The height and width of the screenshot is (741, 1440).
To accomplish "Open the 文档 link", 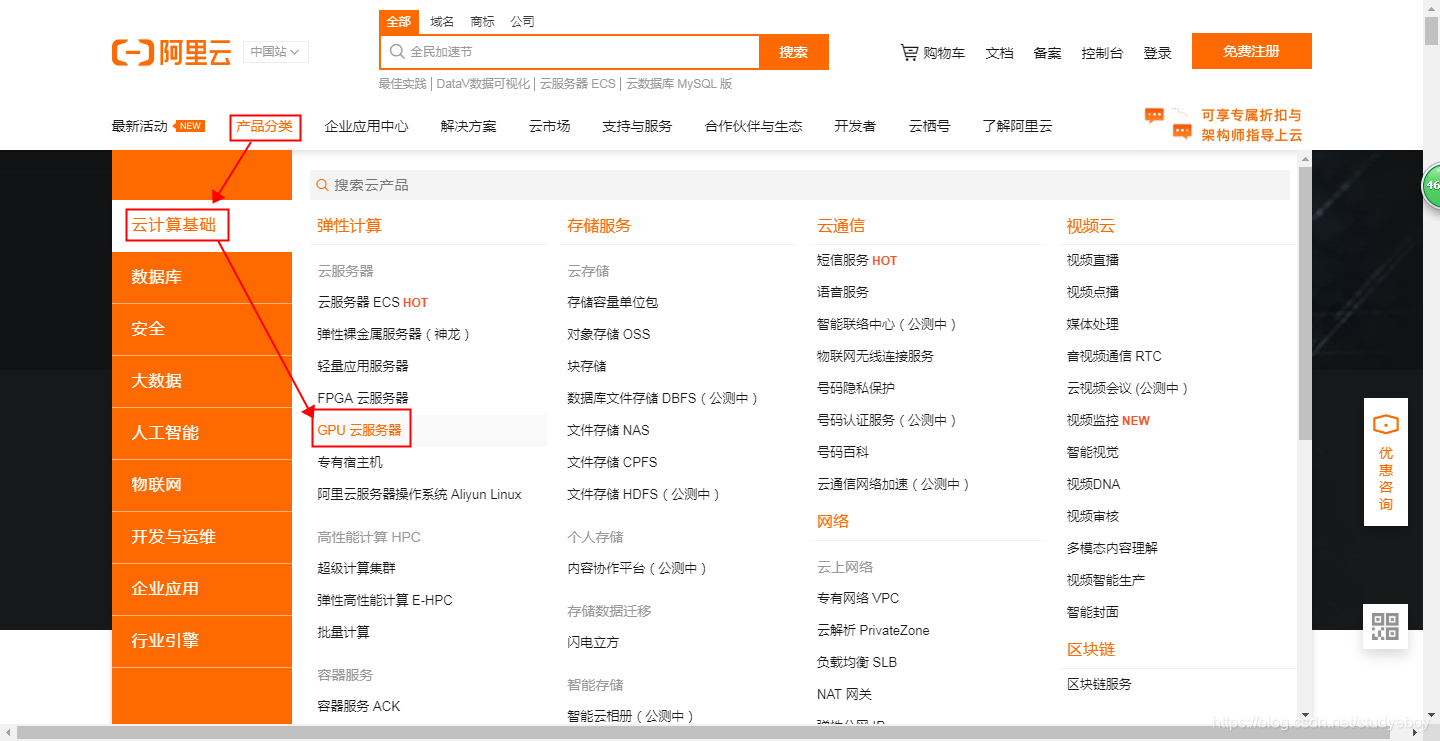I will (999, 53).
